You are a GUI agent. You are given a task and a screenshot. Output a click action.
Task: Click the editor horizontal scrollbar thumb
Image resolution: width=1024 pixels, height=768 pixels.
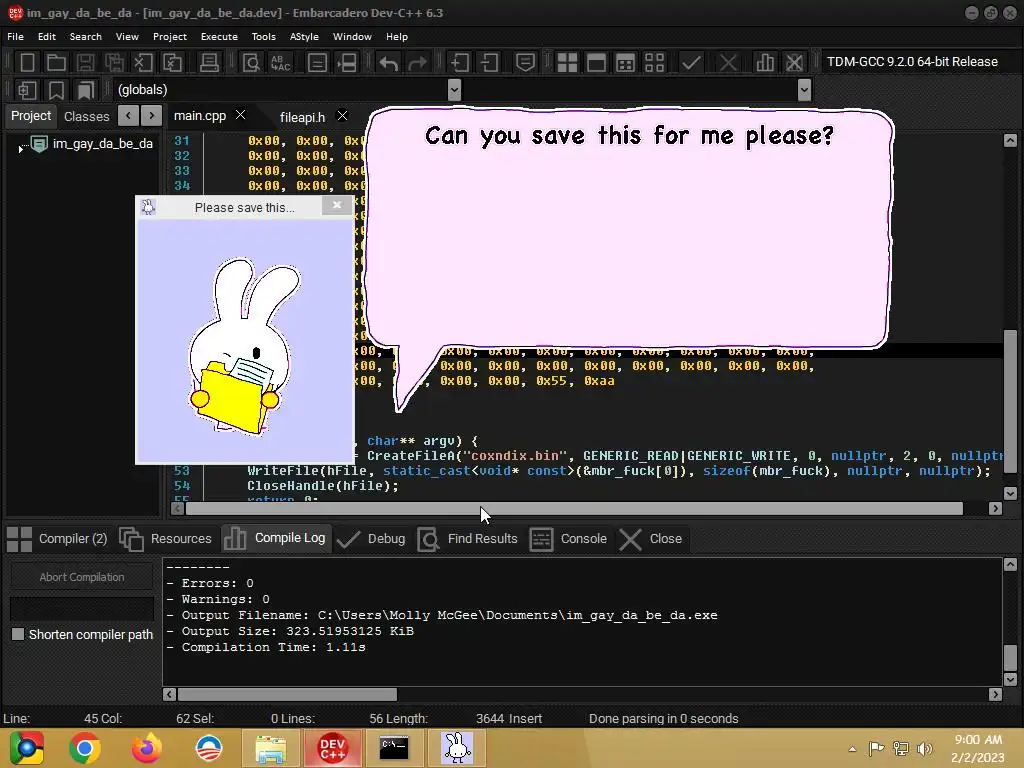(575, 509)
